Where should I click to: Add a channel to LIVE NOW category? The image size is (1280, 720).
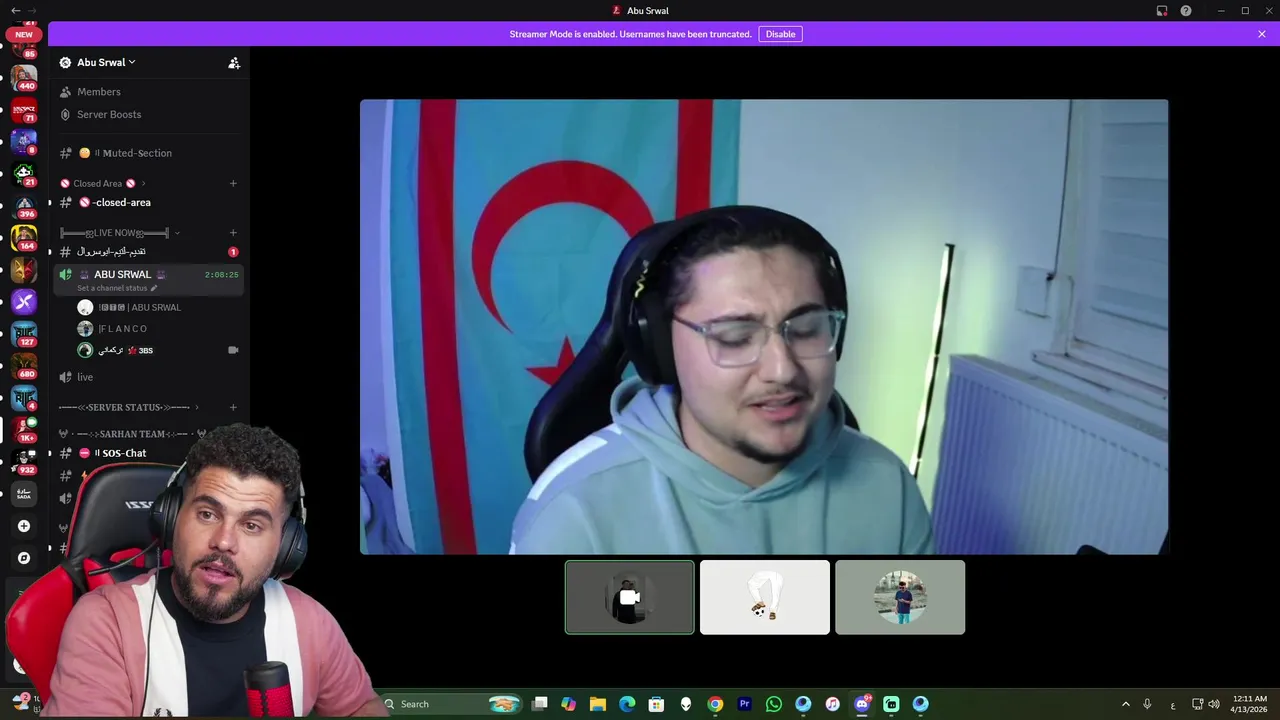click(x=233, y=233)
